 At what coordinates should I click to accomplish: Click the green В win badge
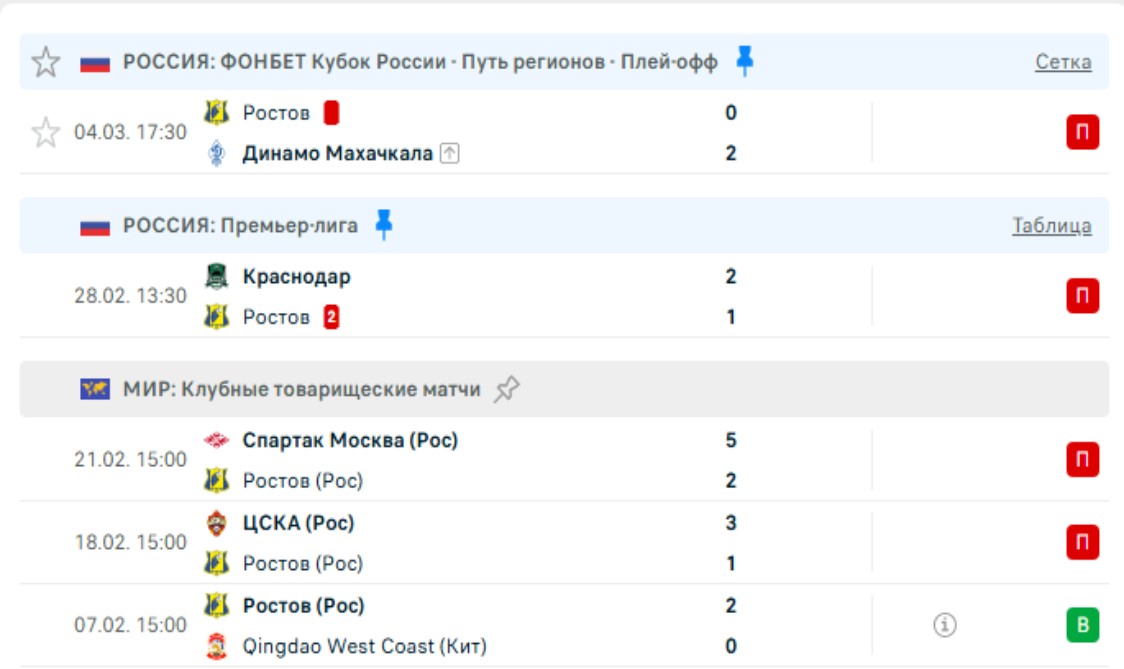click(x=1082, y=625)
